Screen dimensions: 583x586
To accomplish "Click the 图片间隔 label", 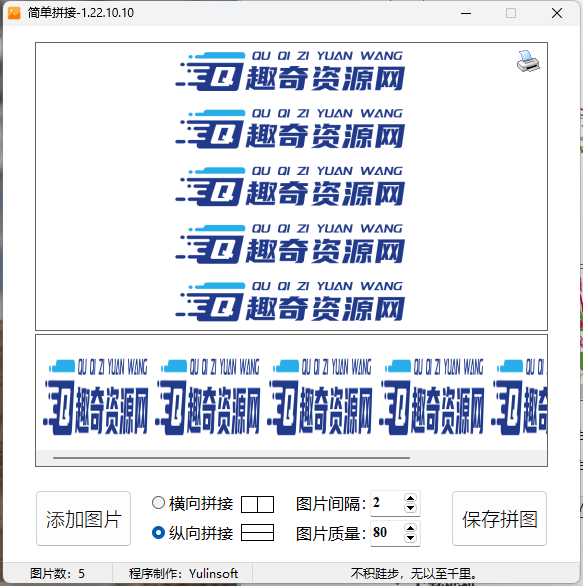I will point(331,504).
